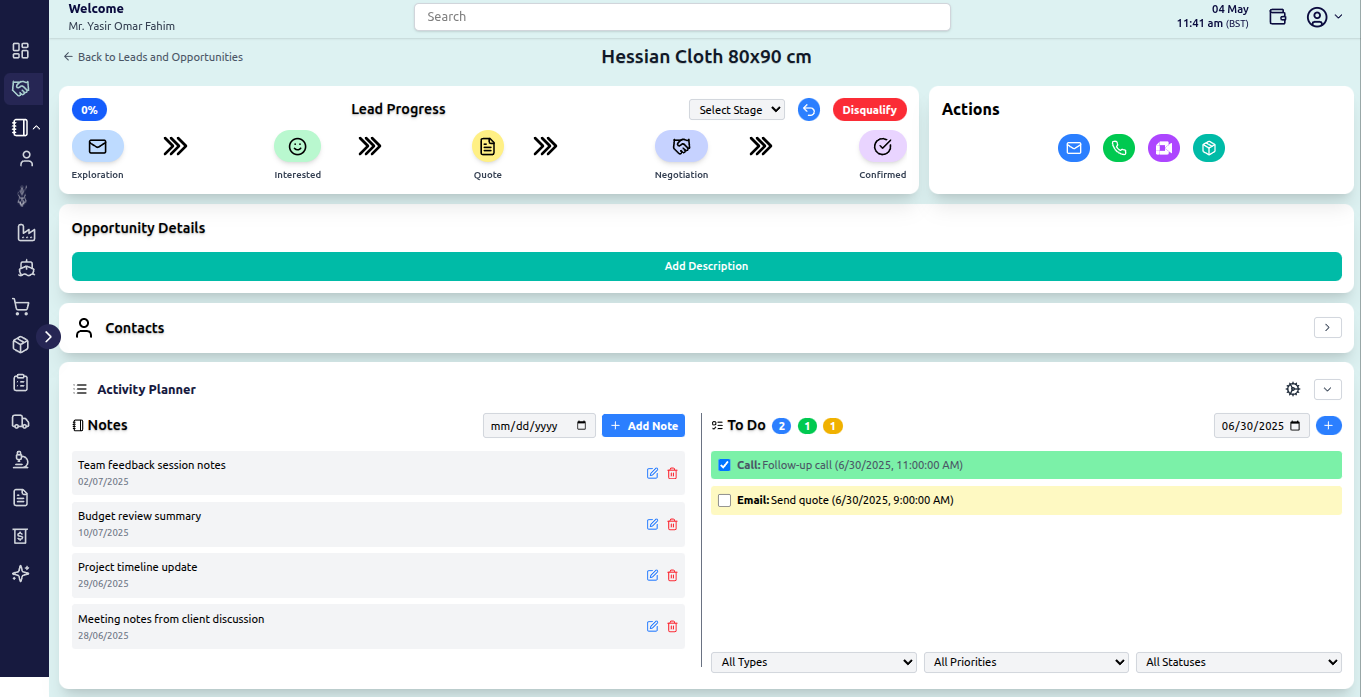Expand the Contacts section
Viewport: 1361px width, 697px height.
pyautogui.click(x=1327, y=327)
